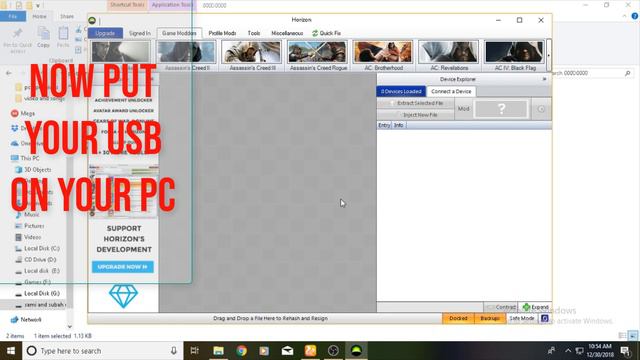This screenshot has width=640, height=360.
Task: Click the taskbar microphone icon
Action: 173,351
